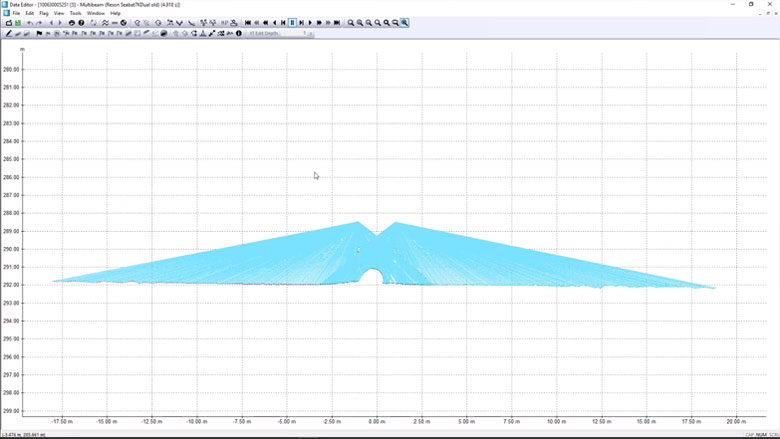Image resolution: width=780 pixels, height=439 pixels.
Task: Open the Flag menu
Action: point(43,13)
